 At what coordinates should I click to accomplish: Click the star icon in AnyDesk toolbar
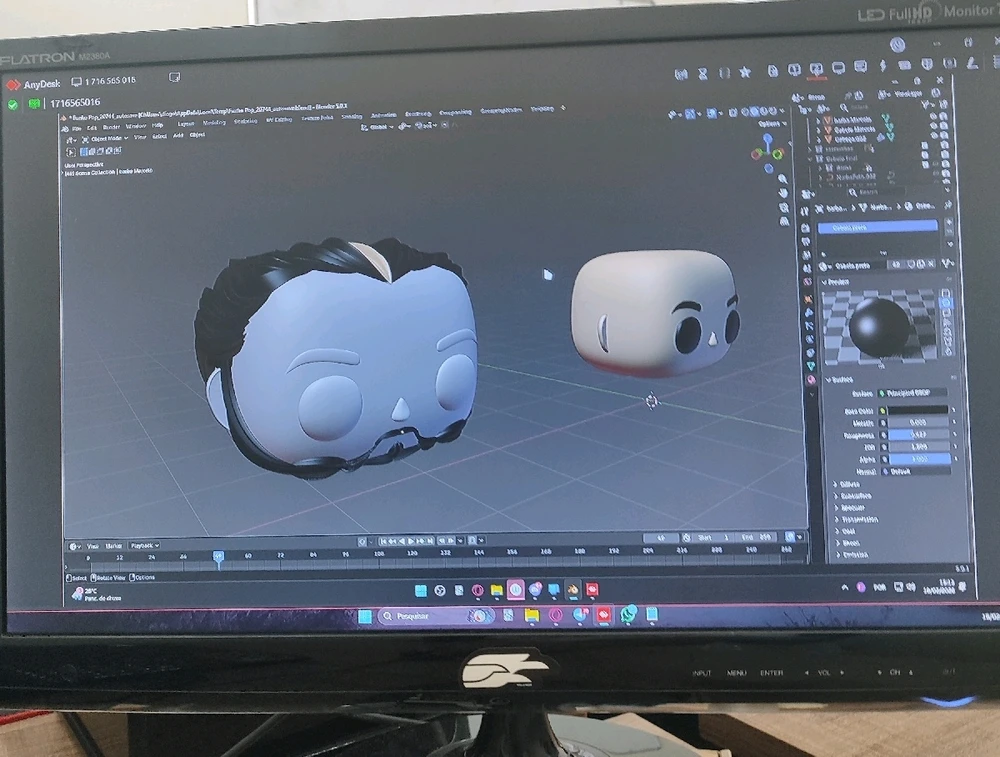(x=745, y=73)
